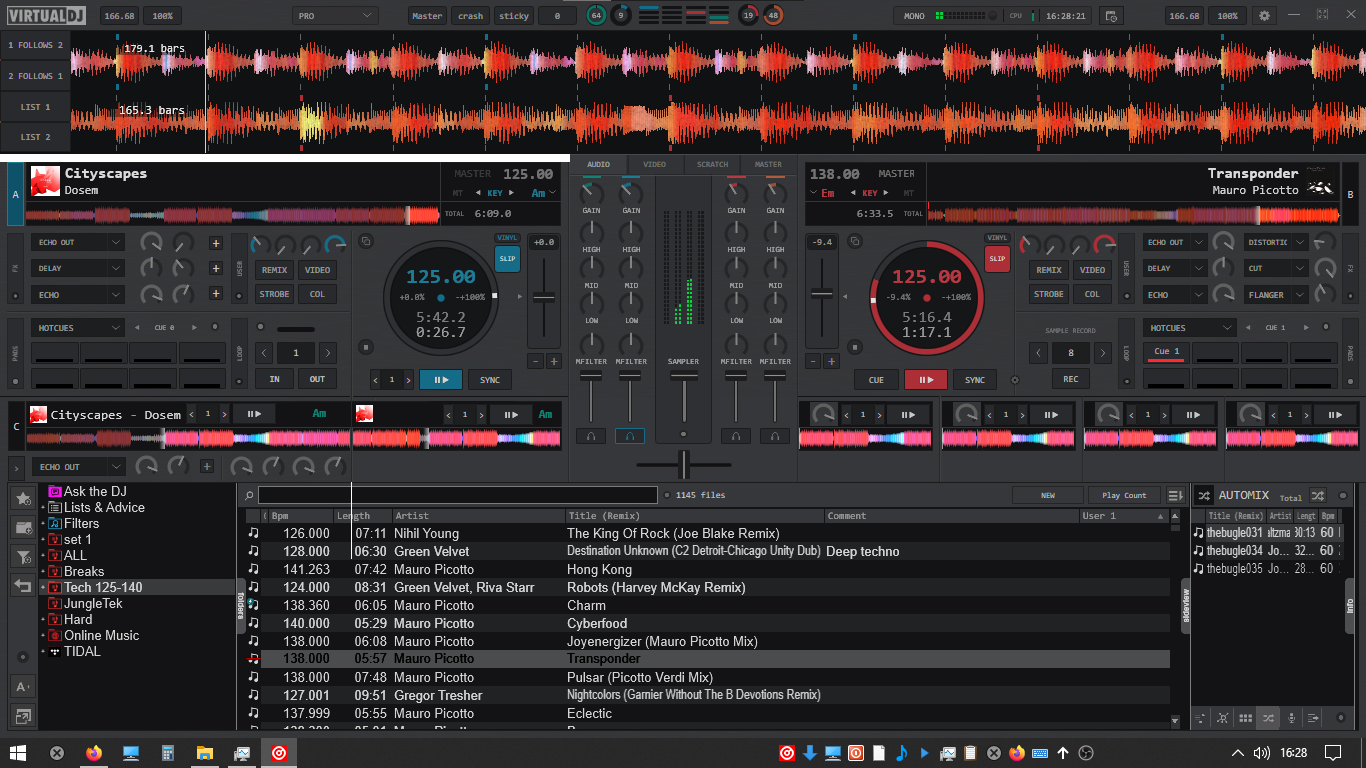Open the calculator icon in the taskbar

(x=168, y=753)
